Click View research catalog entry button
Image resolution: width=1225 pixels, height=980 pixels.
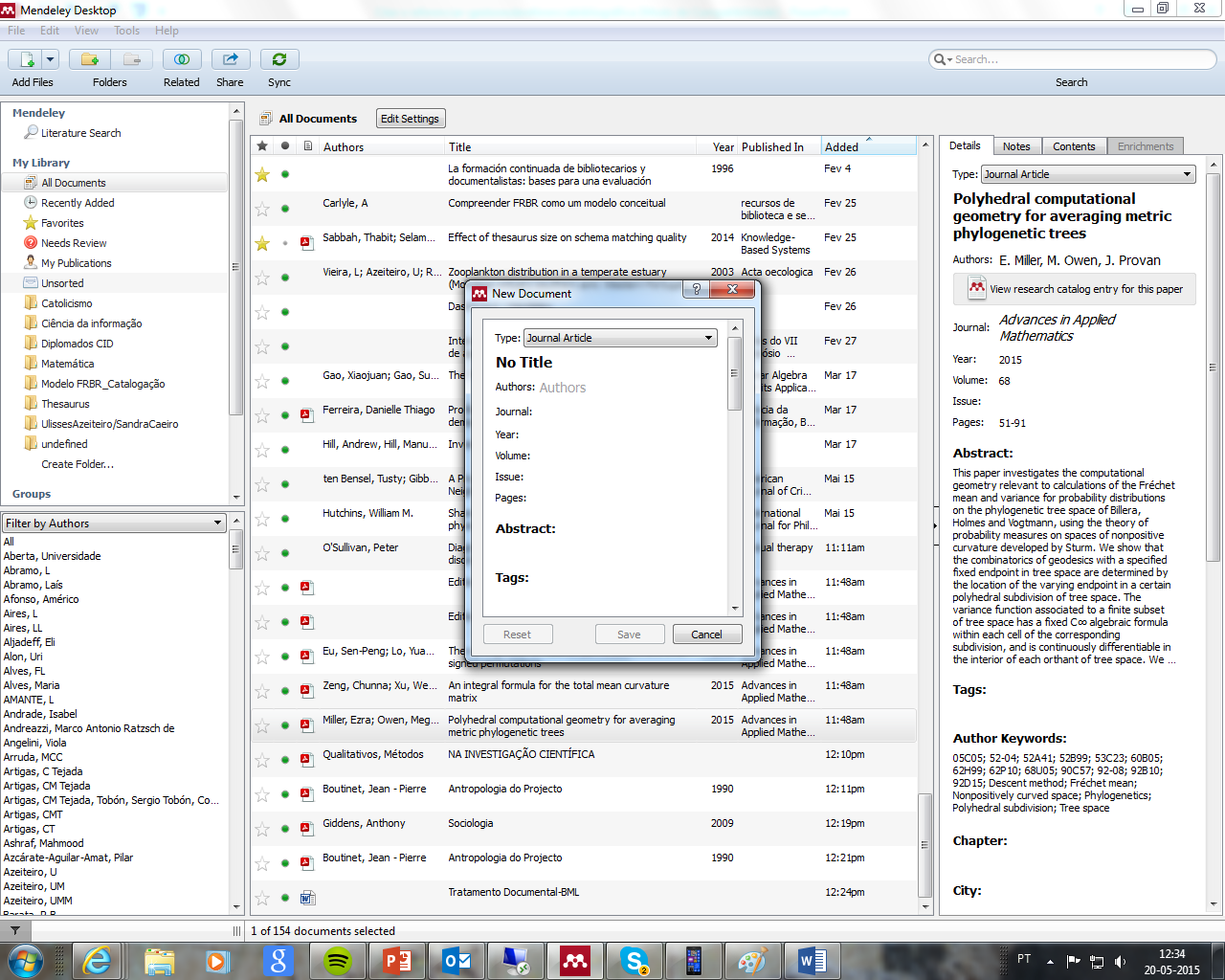coord(1075,289)
